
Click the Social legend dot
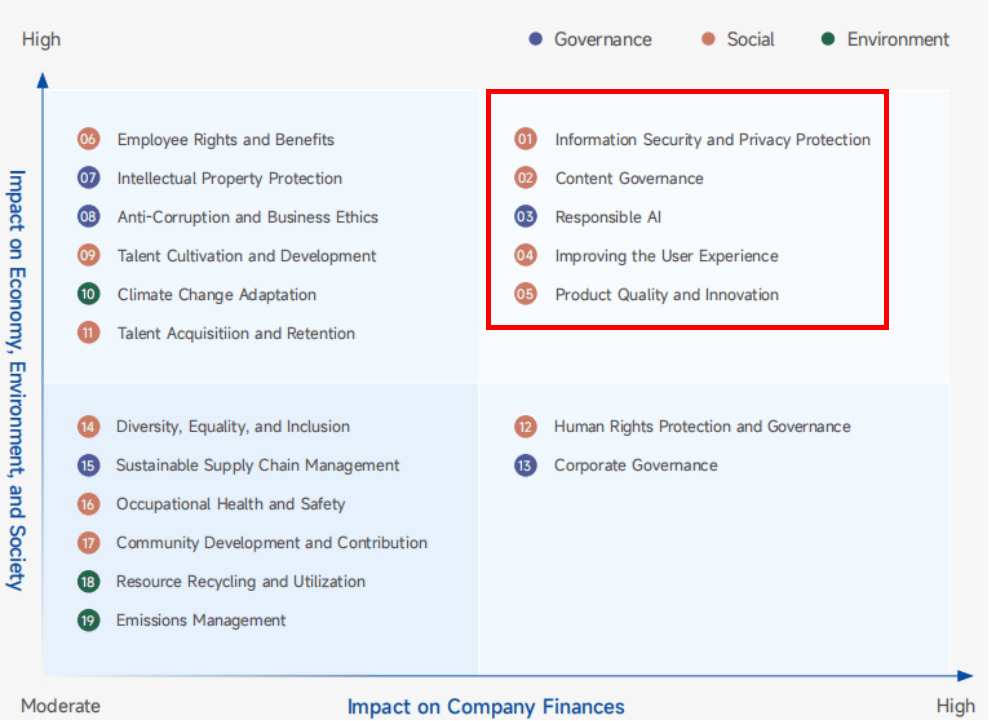[x=708, y=39]
